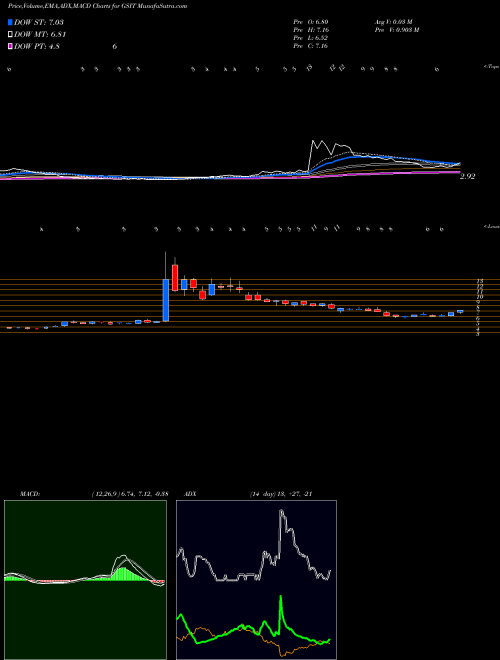Image resolution: width=500 pixels, height=660 pixels.
Task: Select the 'Avg V: 0.03 M' value
Action: coord(395,21)
